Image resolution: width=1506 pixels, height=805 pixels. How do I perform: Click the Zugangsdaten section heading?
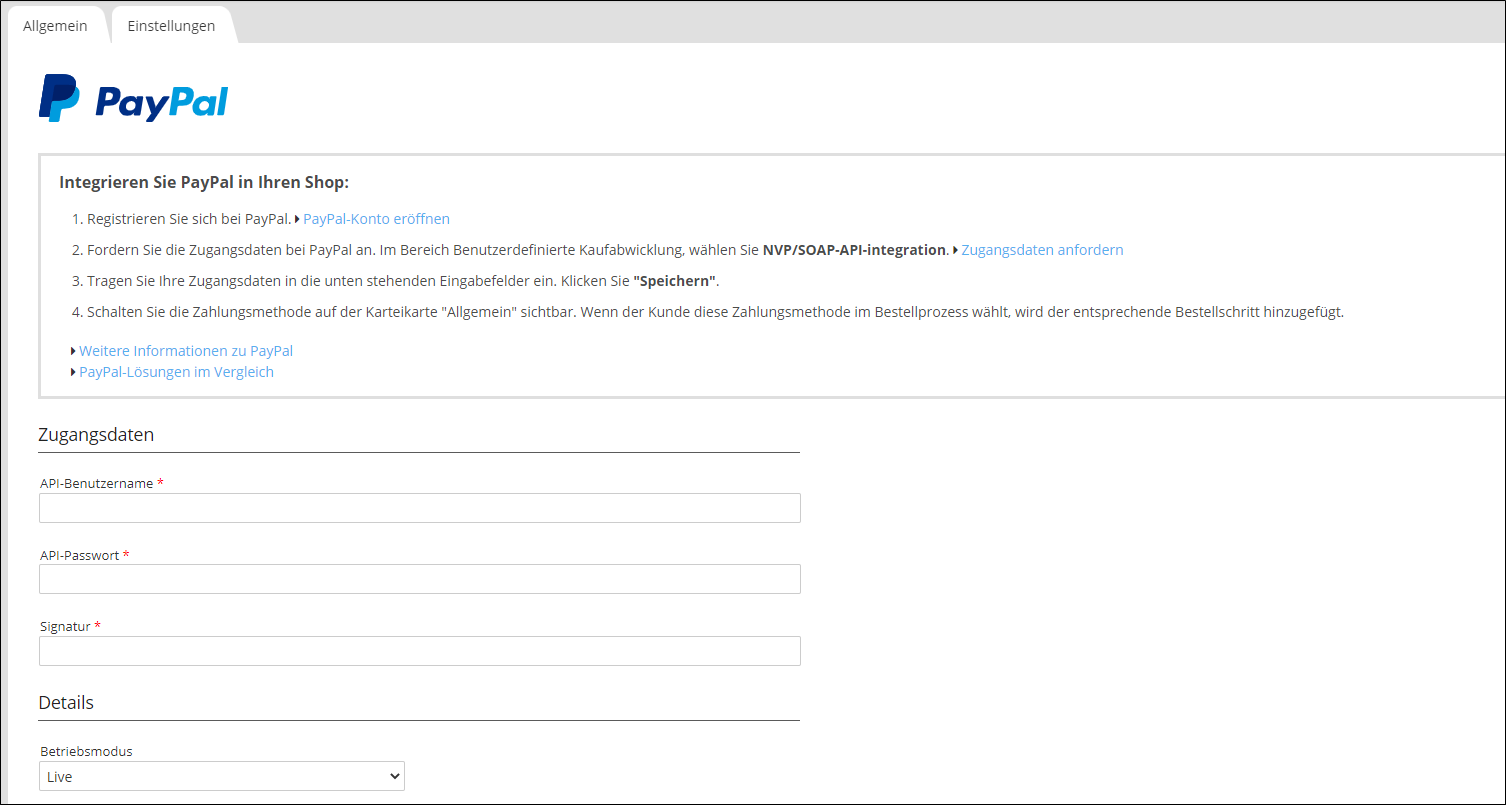(x=96, y=434)
